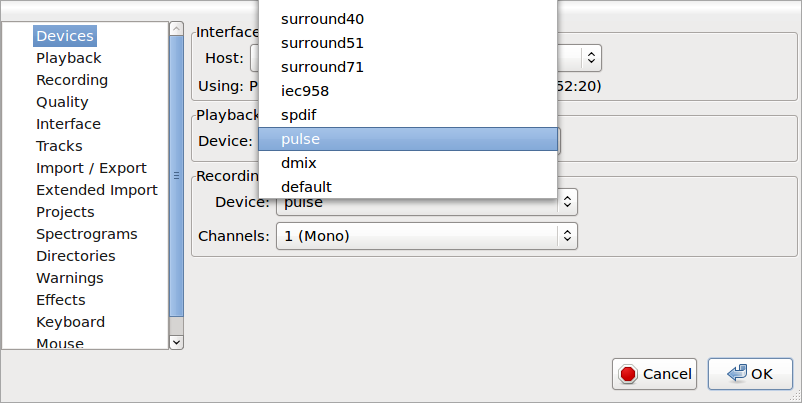Open the Recording Device dropdown
802x403 pixels.
[x=566, y=202]
